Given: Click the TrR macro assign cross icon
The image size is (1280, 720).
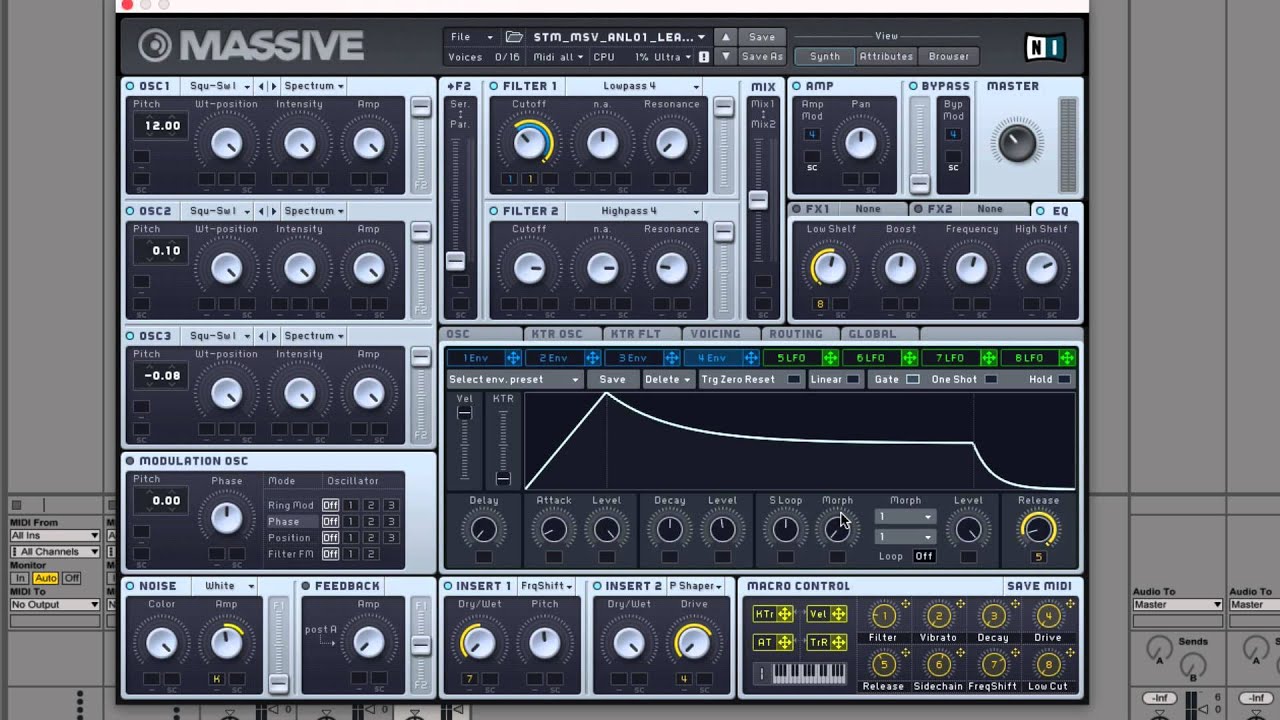Looking at the screenshot, I should [838, 642].
